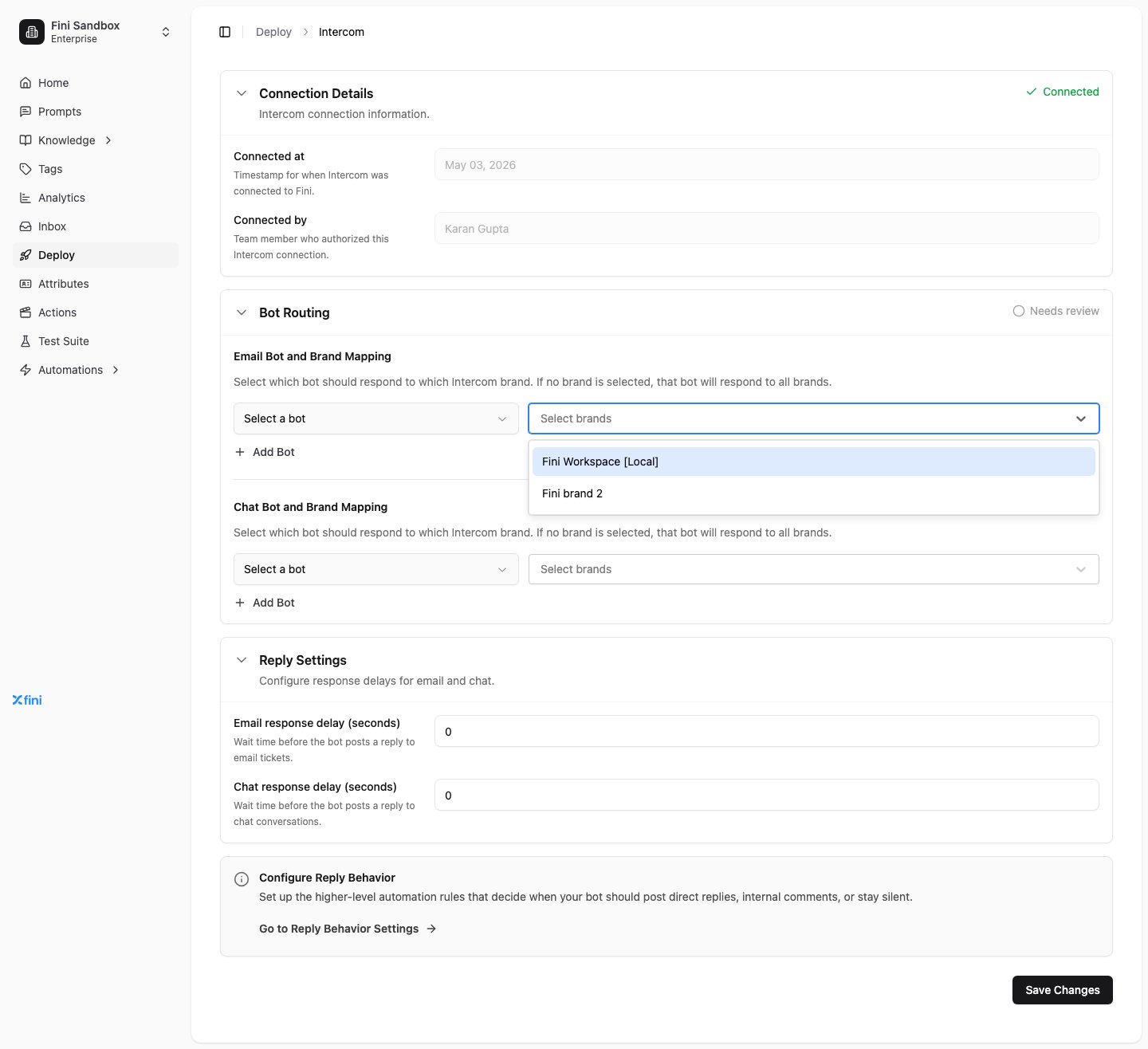Image resolution: width=1148 pixels, height=1049 pixels.
Task: Collapse the Connection Details section
Action: [x=242, y=93]
